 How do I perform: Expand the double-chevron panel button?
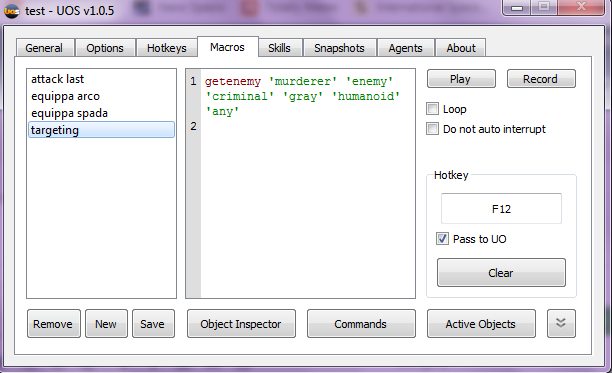561,323
